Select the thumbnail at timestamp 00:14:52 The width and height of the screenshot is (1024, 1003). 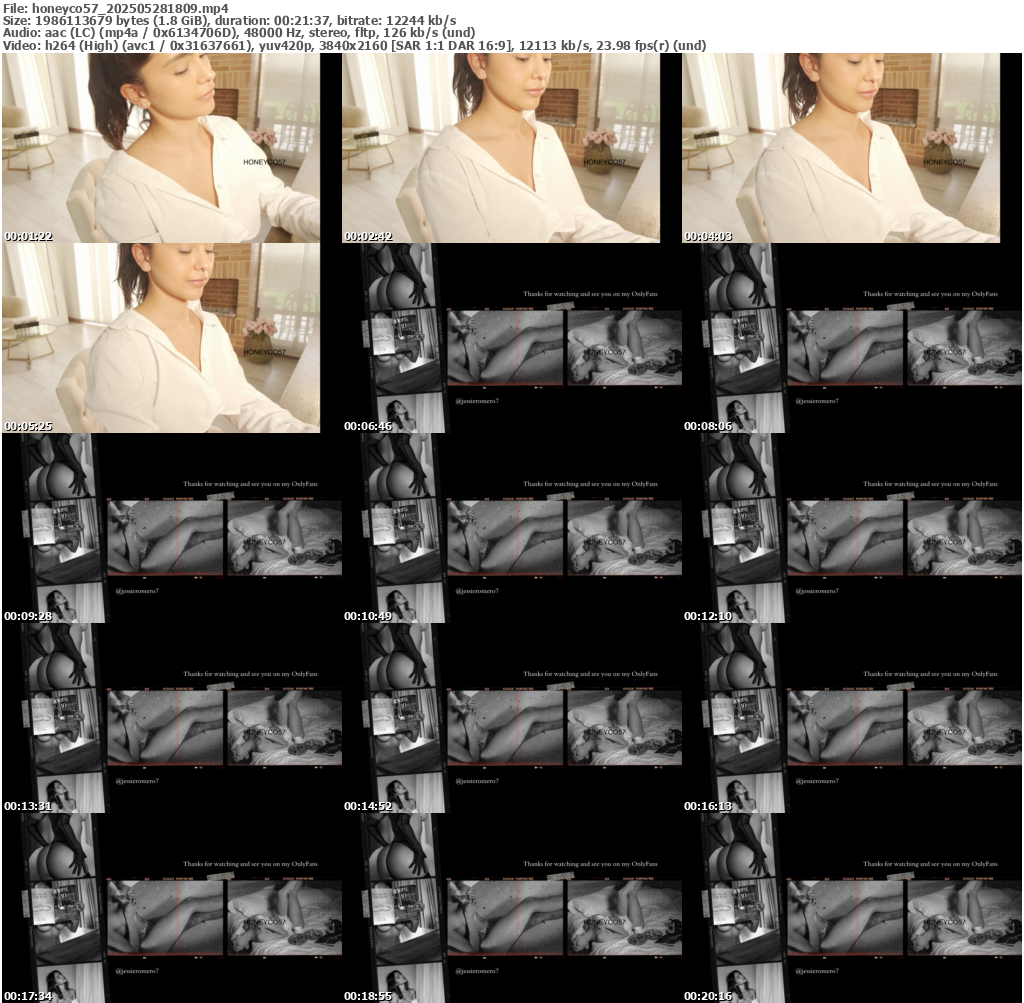coord(512,718)
